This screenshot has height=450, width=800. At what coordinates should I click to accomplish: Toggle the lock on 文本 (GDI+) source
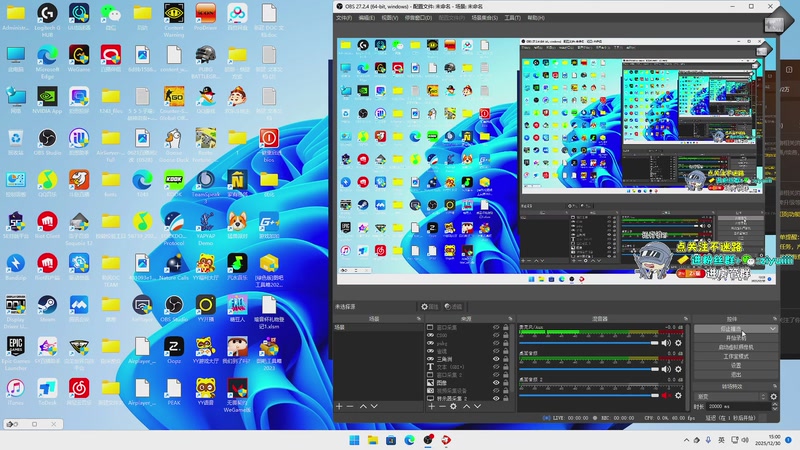tap(506, 367)
